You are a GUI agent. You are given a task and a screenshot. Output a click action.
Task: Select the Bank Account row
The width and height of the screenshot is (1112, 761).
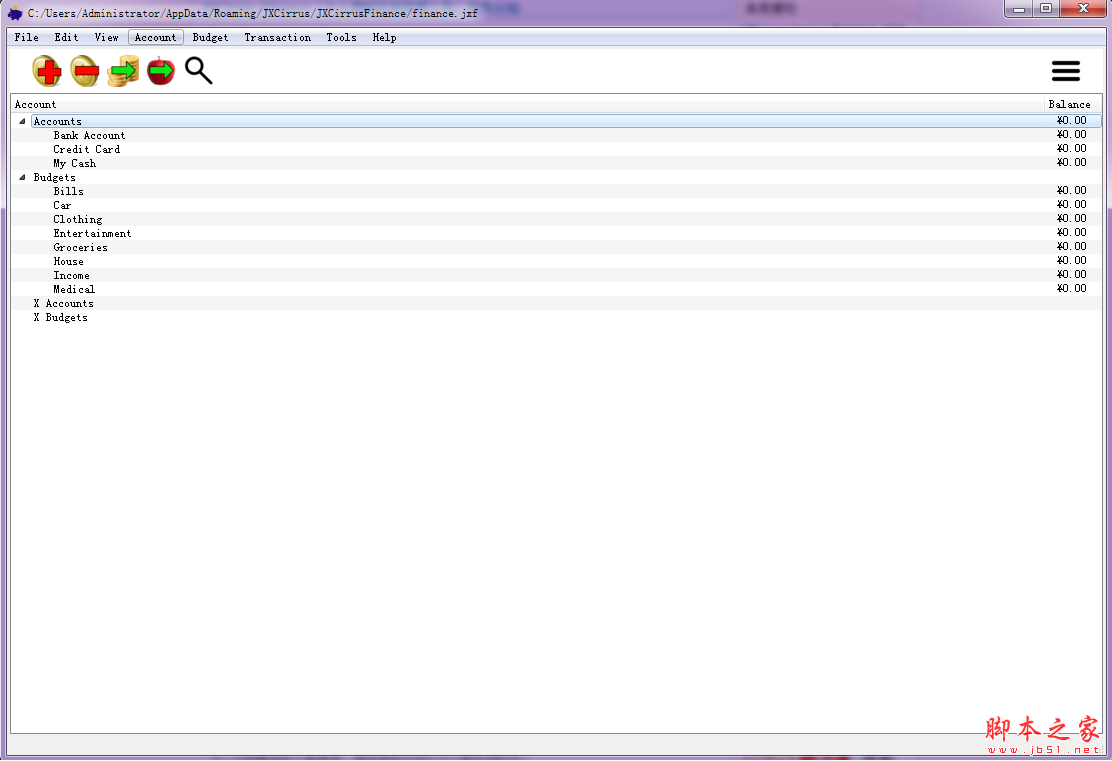click(x=556, y=135)
